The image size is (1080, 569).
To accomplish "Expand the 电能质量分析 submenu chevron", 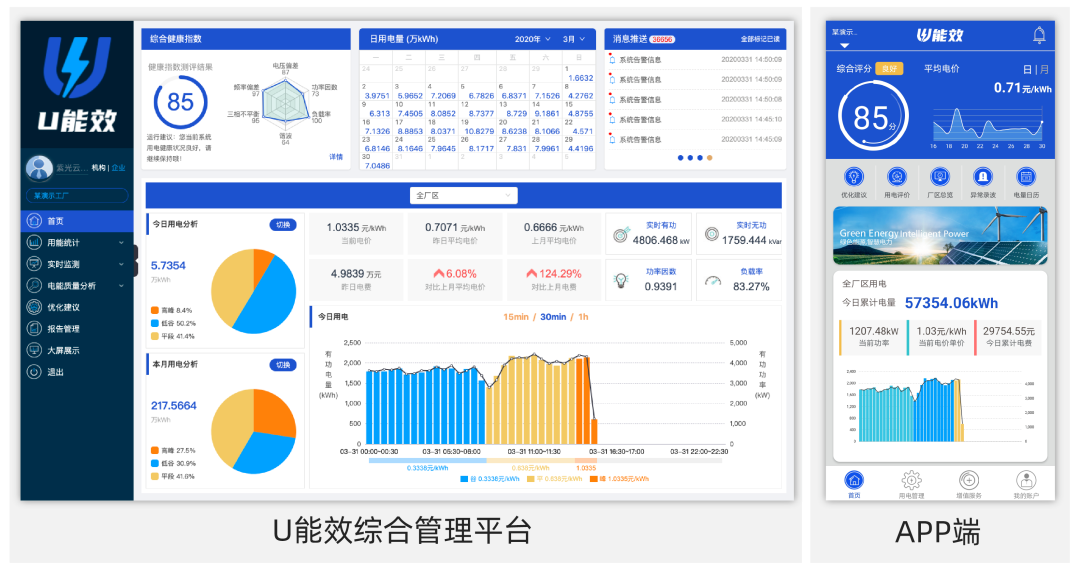I will click(x=121, y=285).
